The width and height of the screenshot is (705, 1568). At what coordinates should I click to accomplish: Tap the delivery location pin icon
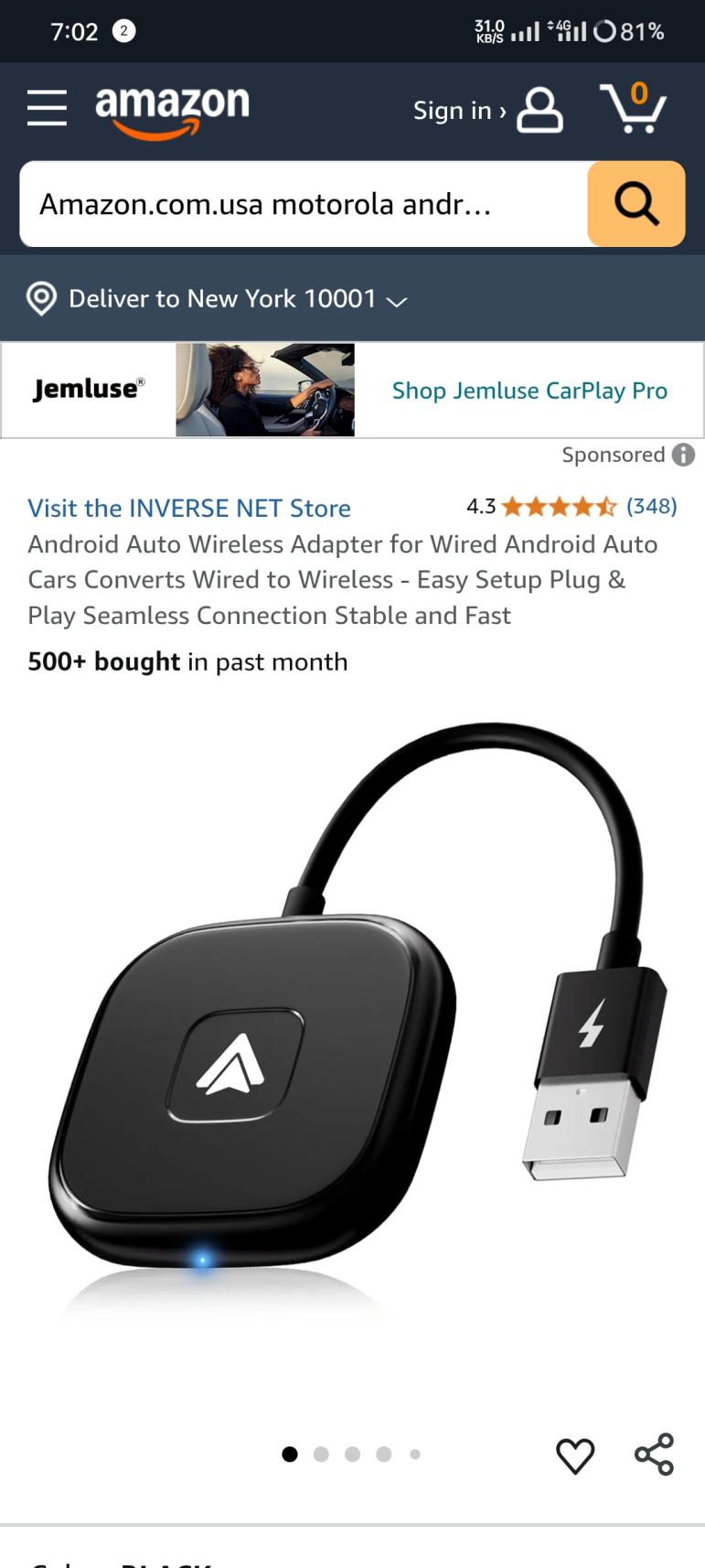[x=41, y=298]
